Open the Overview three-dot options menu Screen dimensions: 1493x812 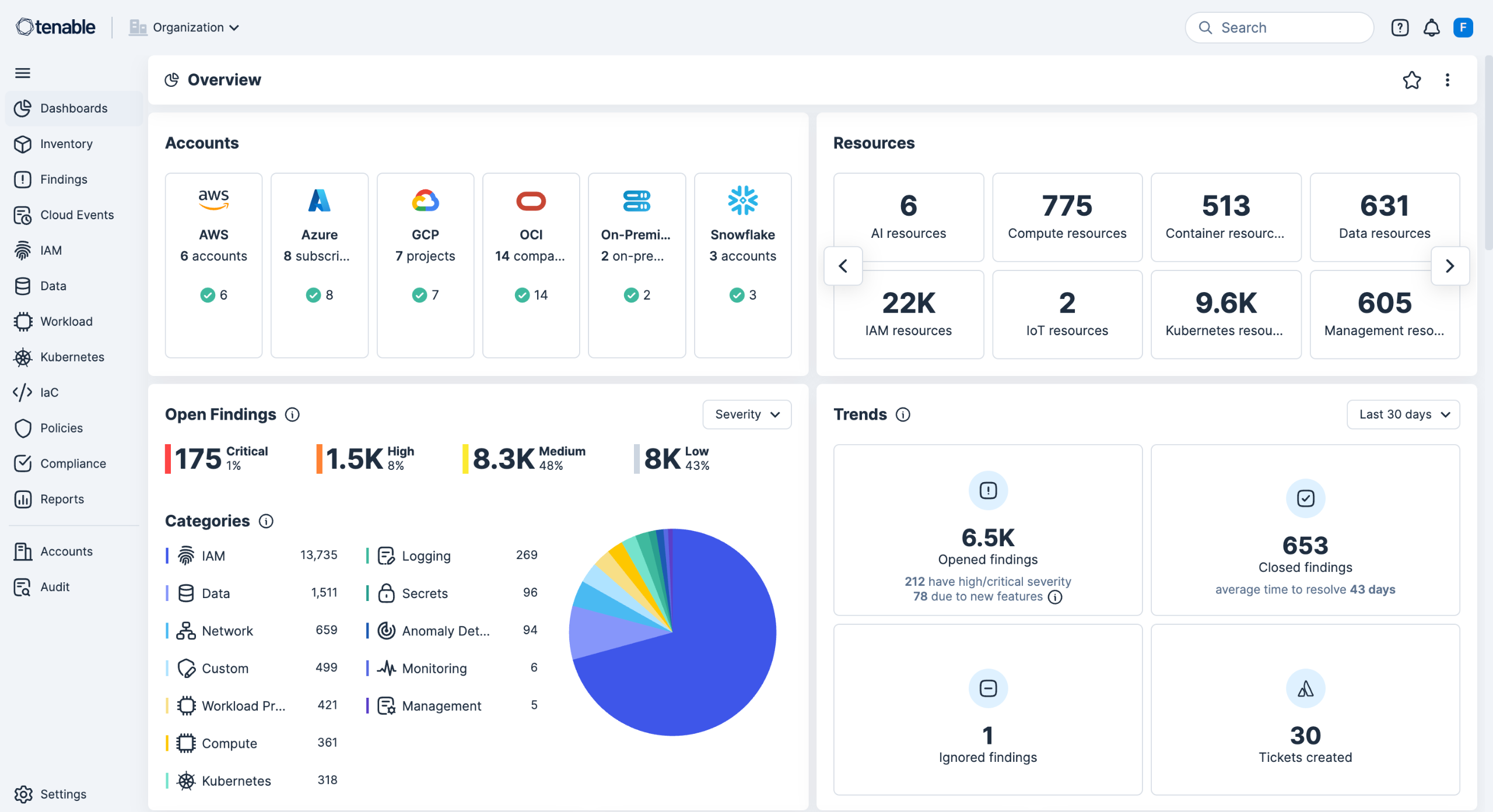pyautogui.click(x=1447, y=80)
